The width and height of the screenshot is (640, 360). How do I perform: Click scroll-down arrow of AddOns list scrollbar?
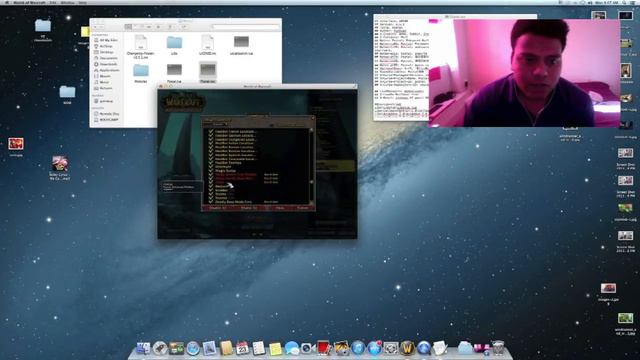(x=312, y=202)
